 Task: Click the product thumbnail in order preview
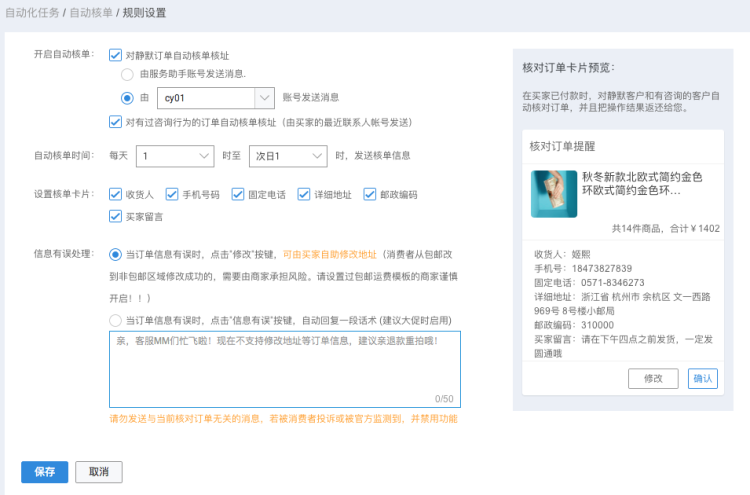point(552,194)
